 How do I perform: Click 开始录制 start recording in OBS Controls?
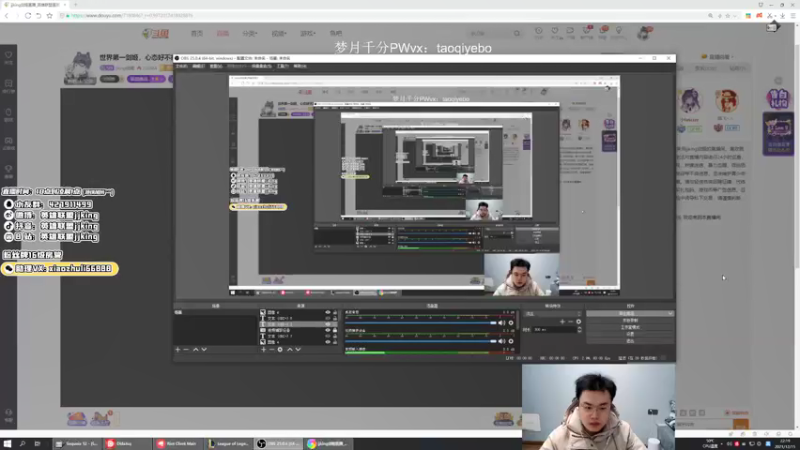click(631, 320)
